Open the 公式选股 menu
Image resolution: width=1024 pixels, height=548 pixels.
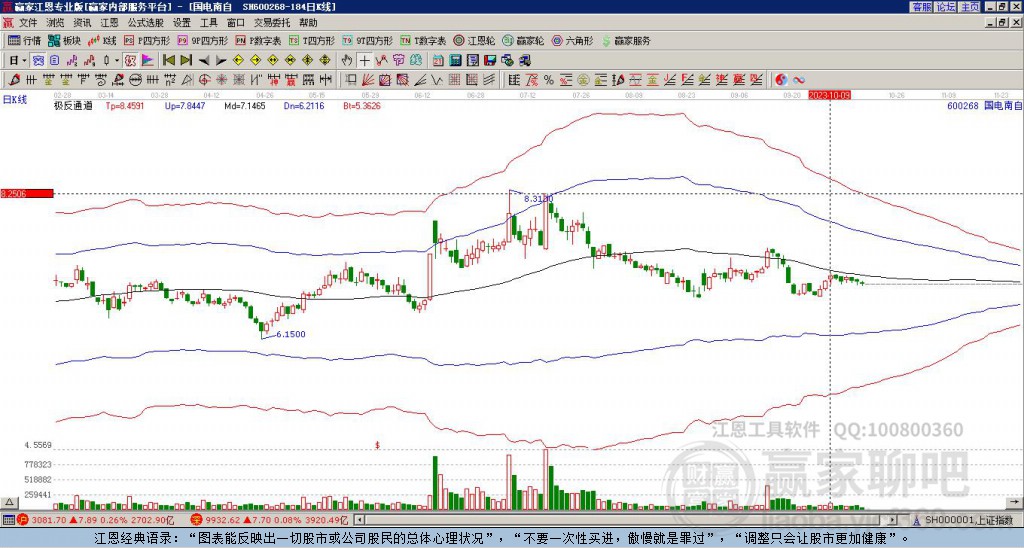146,23
